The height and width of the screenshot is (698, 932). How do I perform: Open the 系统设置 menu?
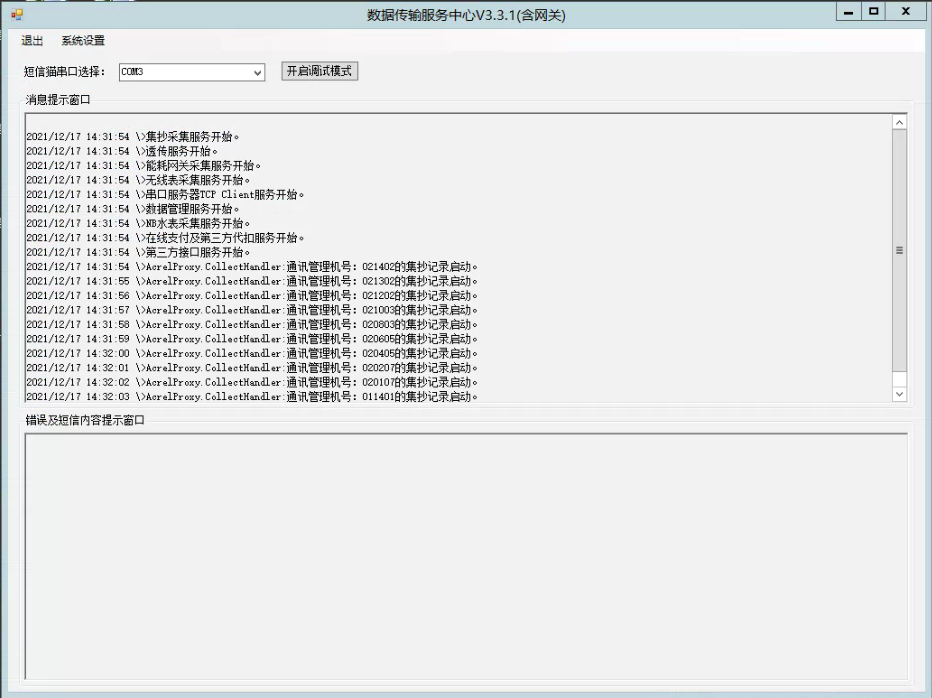[83, 41]
